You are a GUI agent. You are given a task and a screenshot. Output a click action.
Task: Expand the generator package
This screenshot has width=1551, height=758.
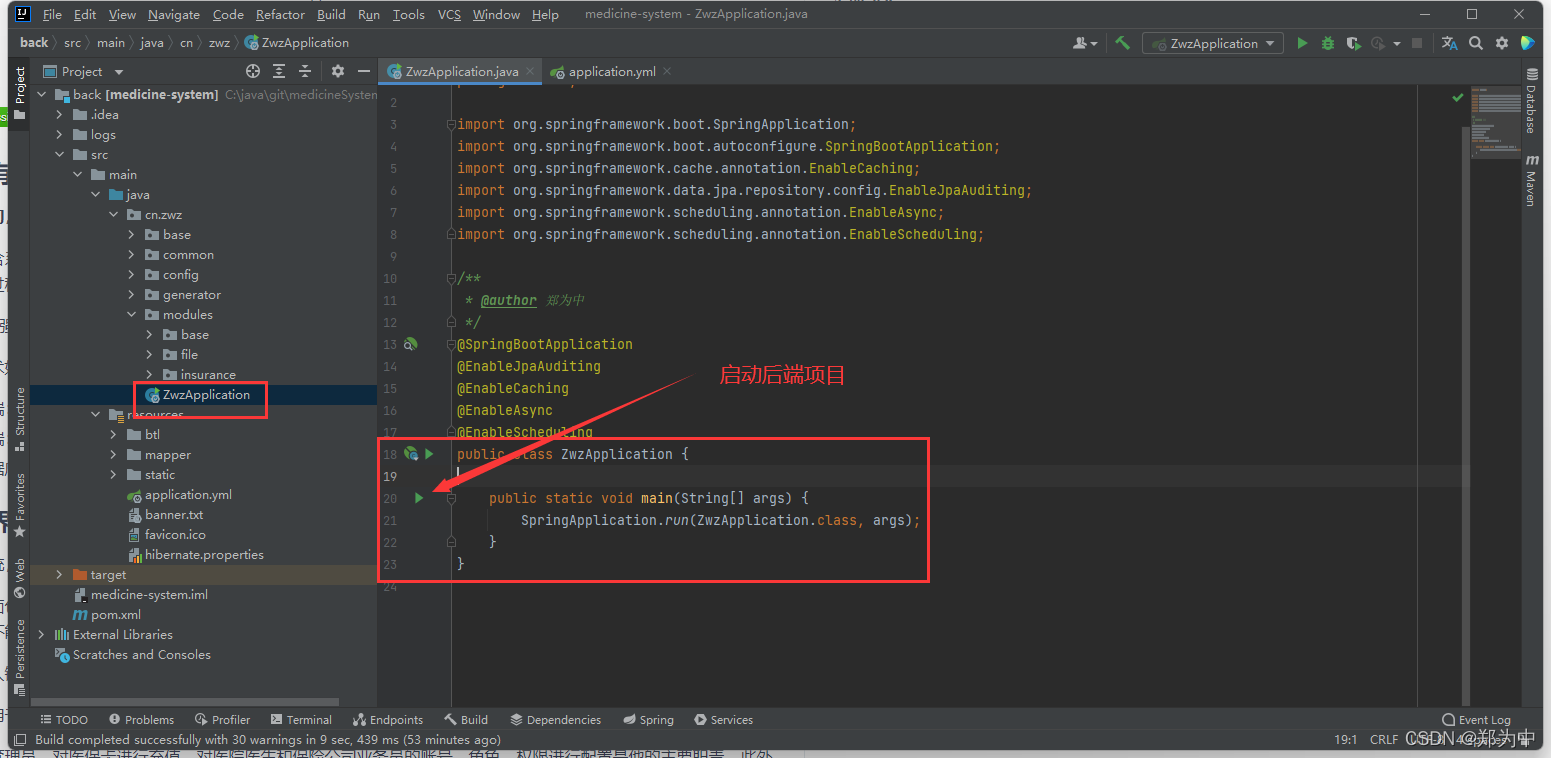click(131, 295)
